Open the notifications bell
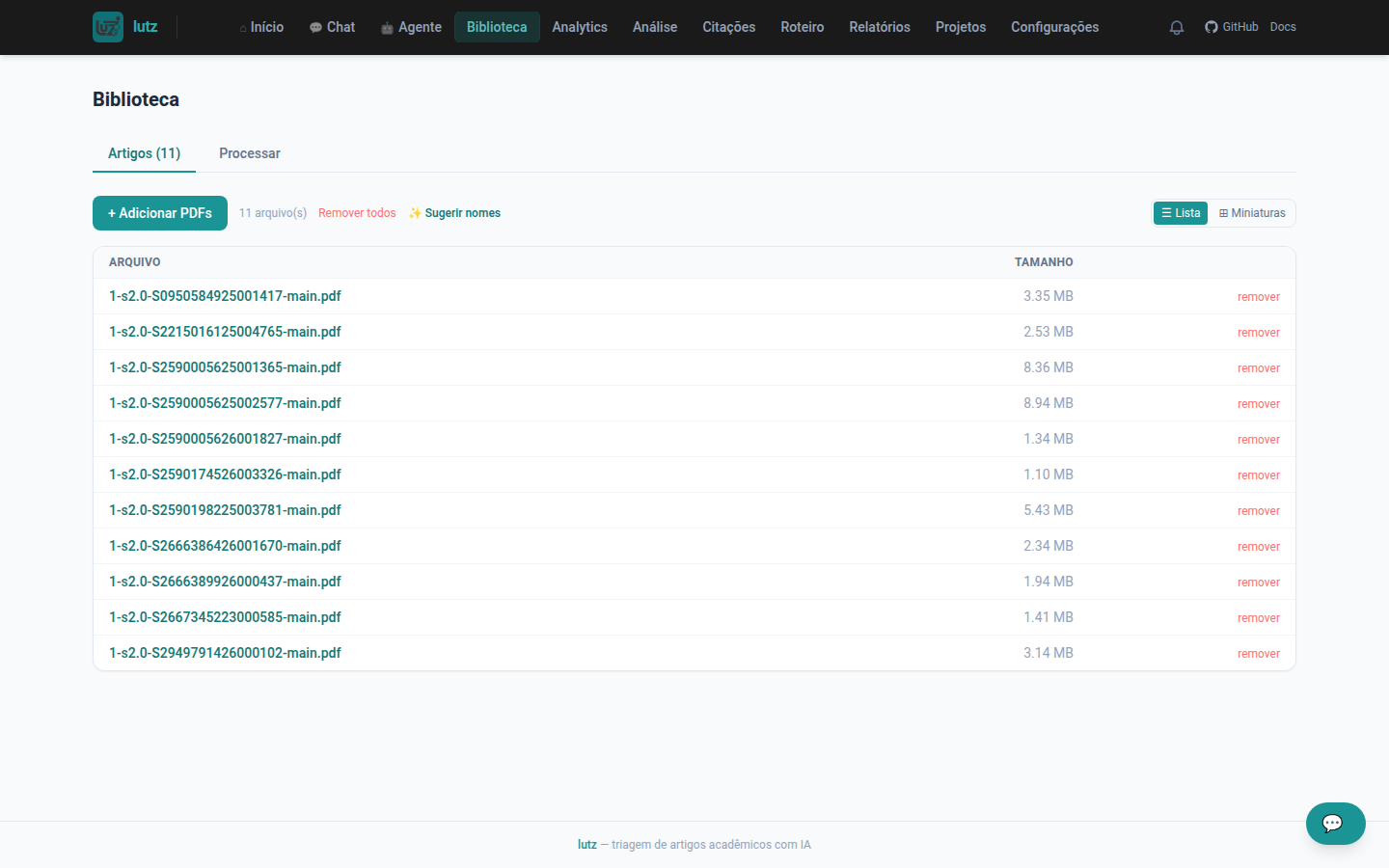The image size is (1389, 868). [x=1177, y=27]
